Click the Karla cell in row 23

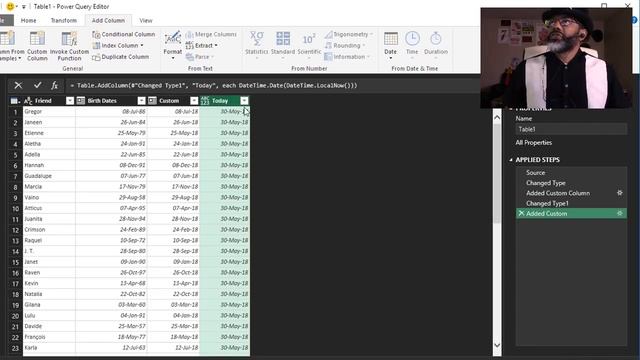[x=49, y=348]
